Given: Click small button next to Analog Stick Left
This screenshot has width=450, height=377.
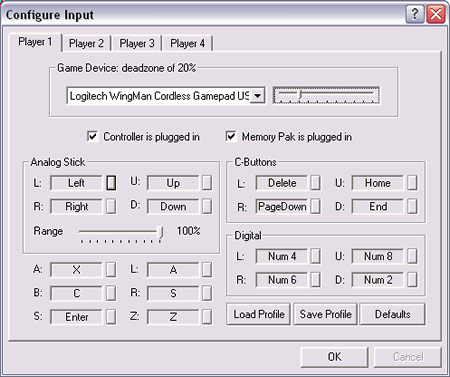Looking at the screenshot, I should (111, 183).
